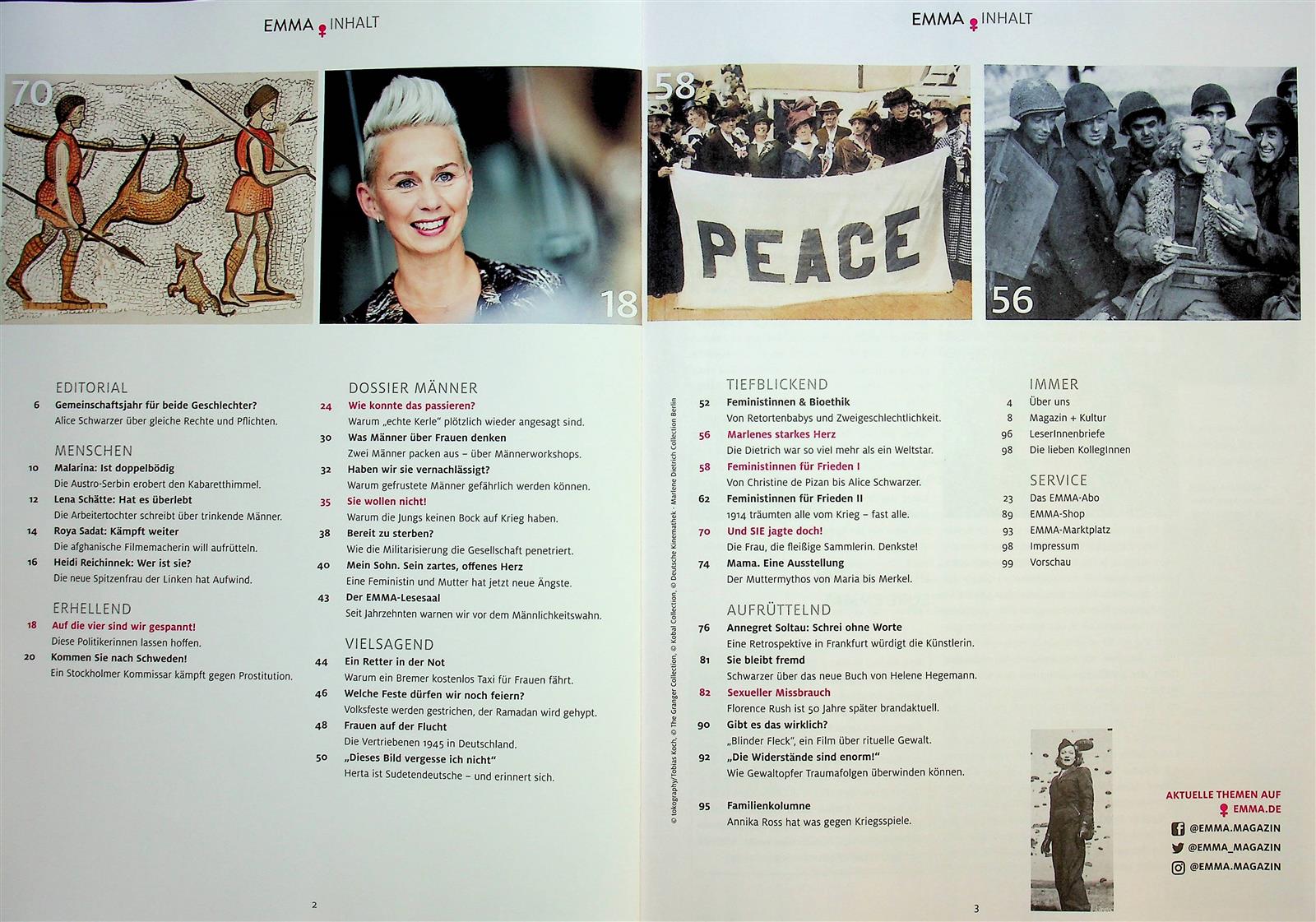
Task: Open 'Sie bleibt fremd' entry
Action: pos(766,660)
